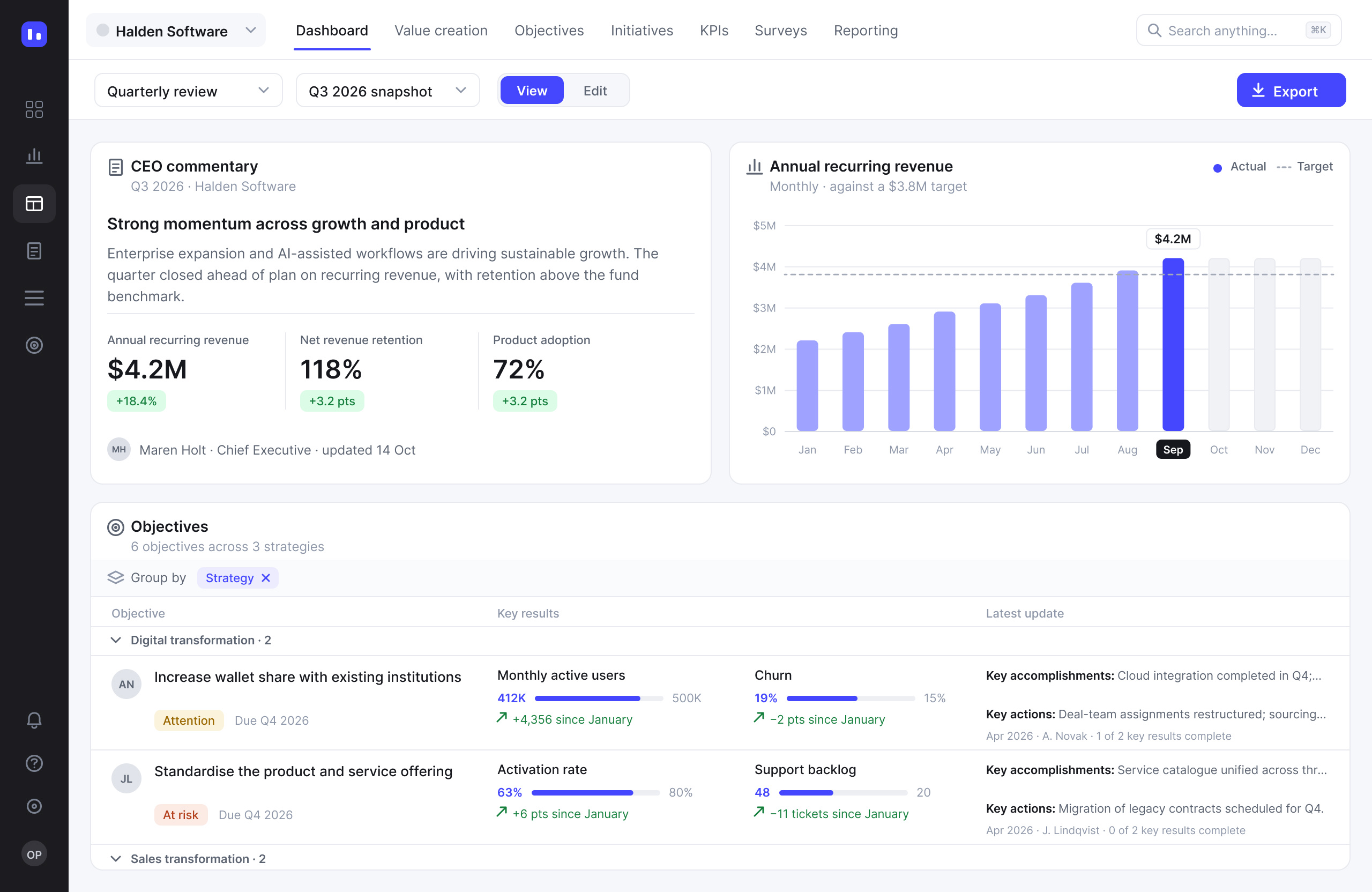Screen dimensions: 1372x892
Task: Open the settings circle icon above OP avatar
Action: point(34,806)
